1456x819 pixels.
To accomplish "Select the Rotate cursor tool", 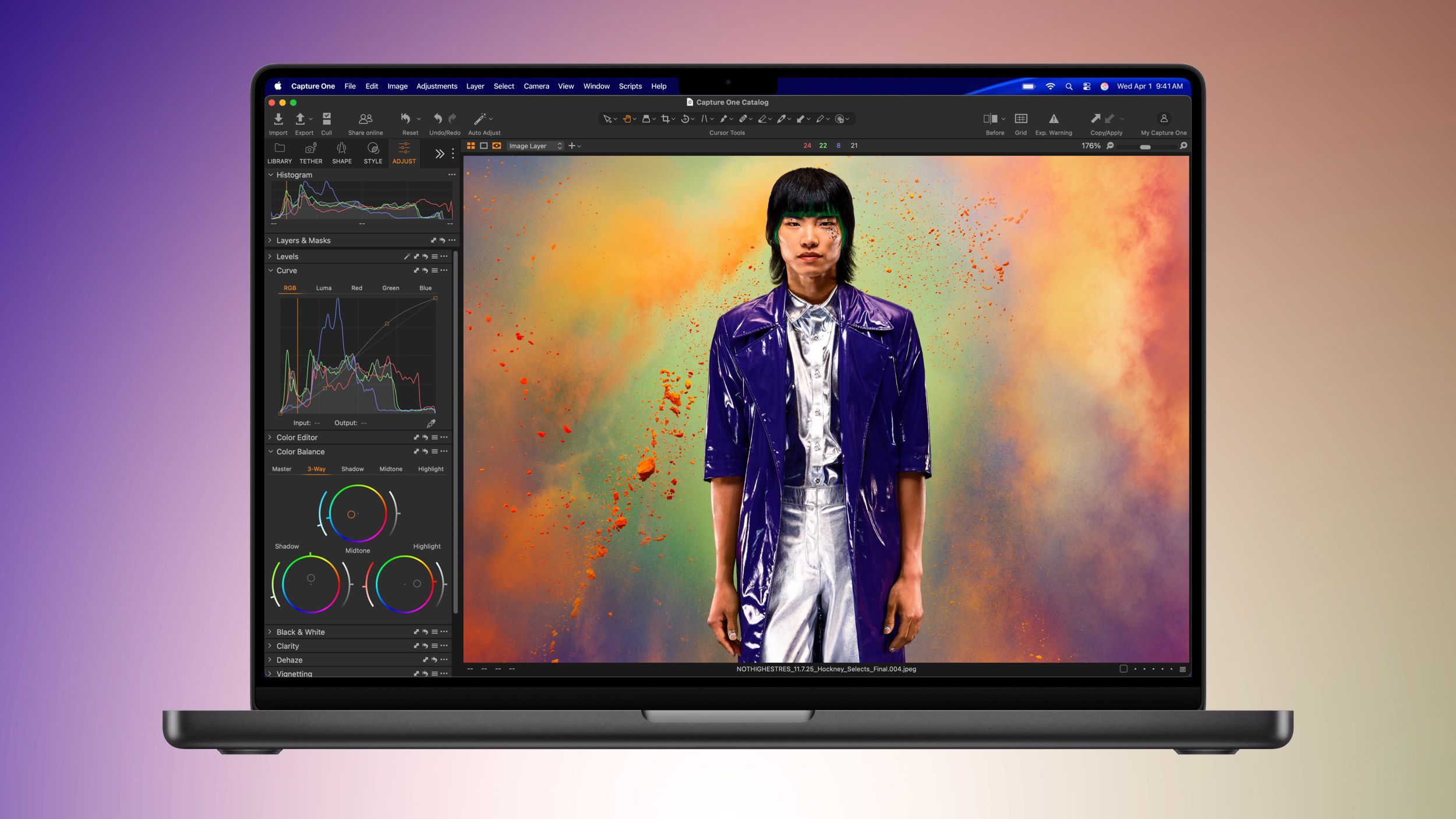I will [x=686, y=119].
